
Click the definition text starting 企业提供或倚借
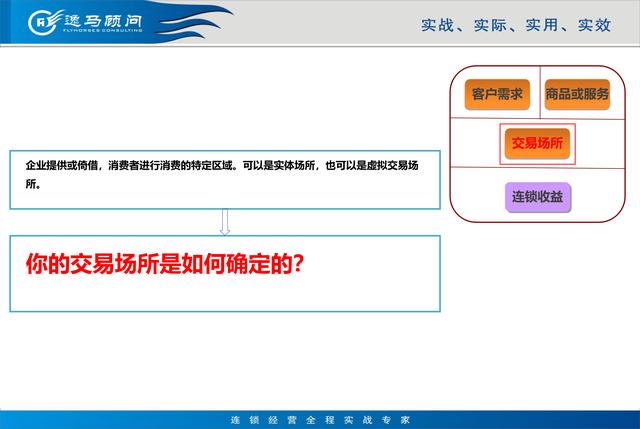[x=222, y=174]
